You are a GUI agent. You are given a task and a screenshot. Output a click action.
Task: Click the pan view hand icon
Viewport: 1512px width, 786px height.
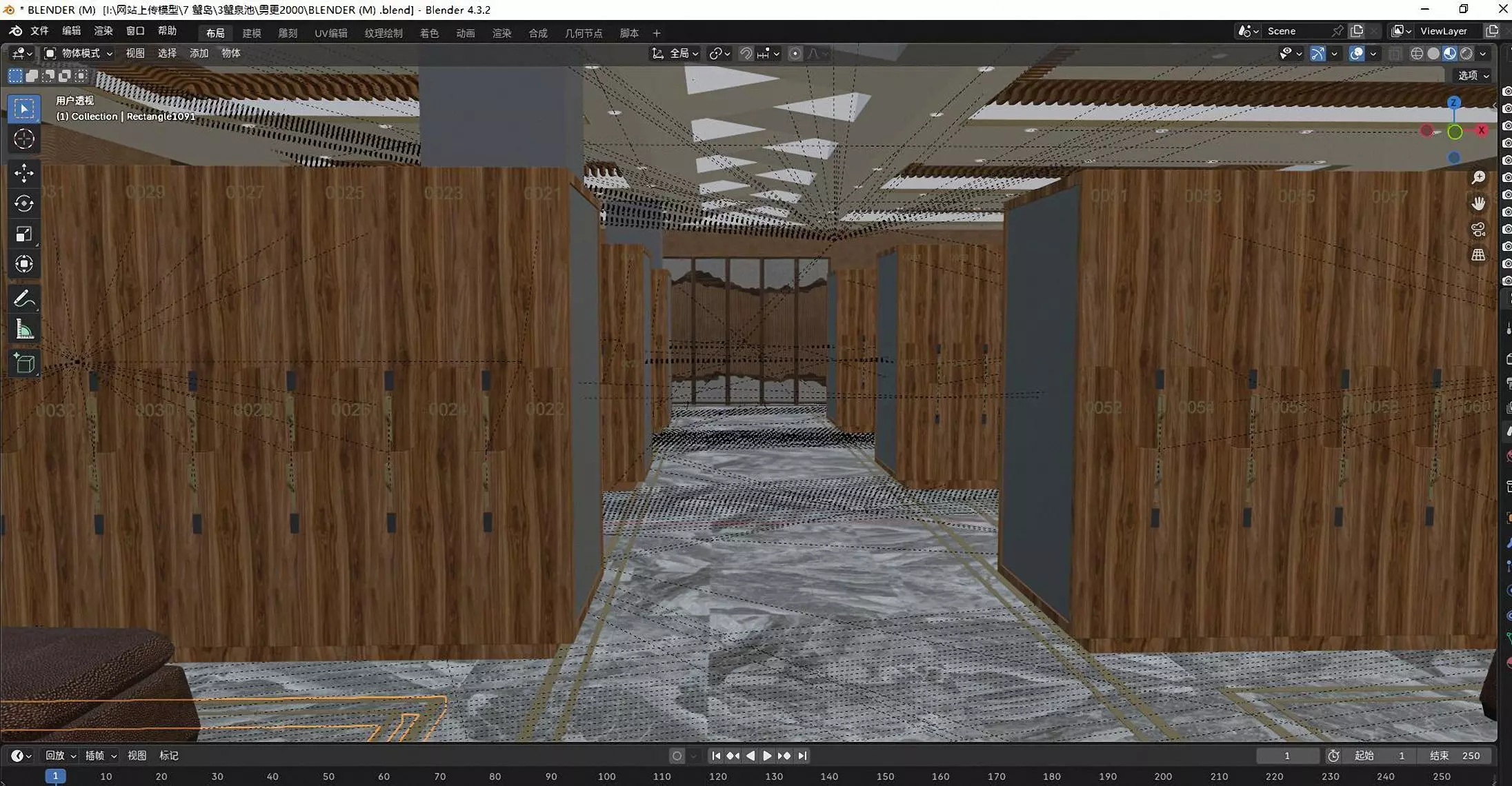(x=1478, y=203)
